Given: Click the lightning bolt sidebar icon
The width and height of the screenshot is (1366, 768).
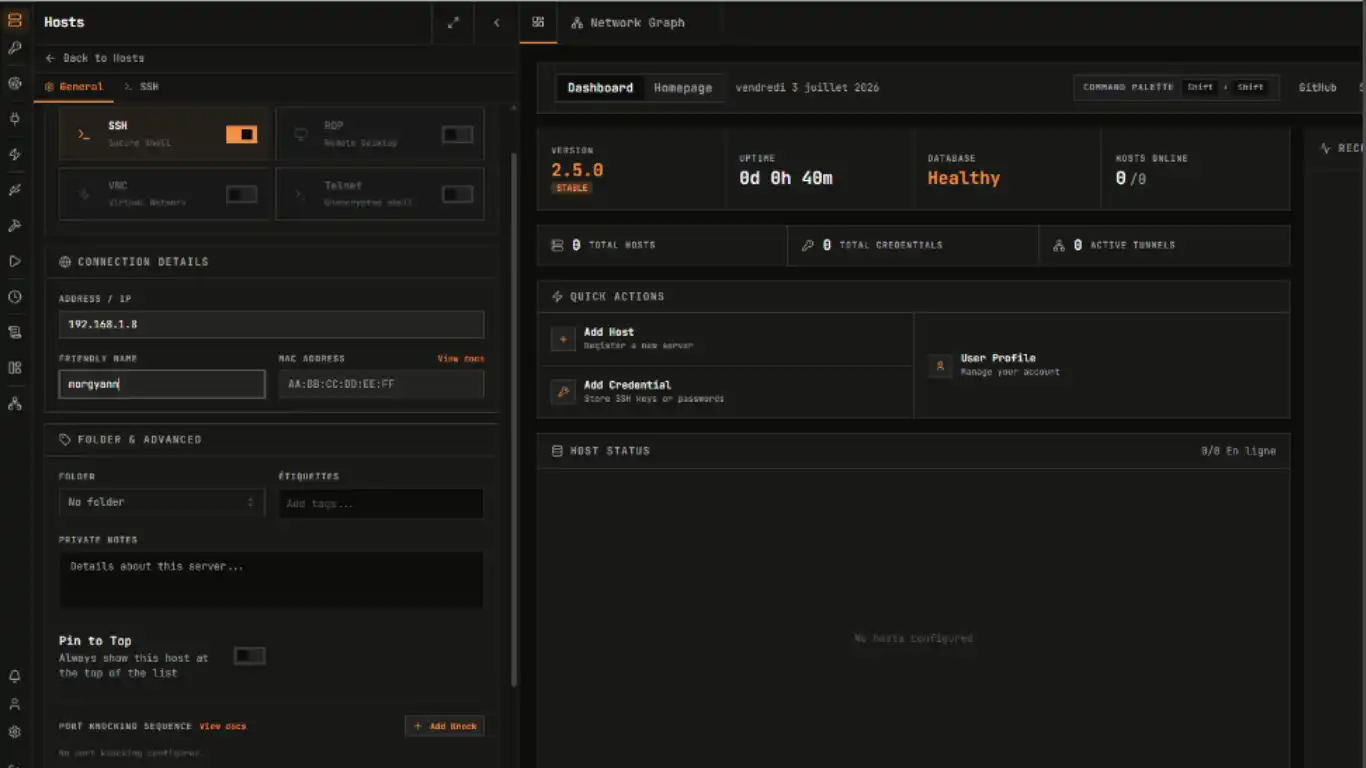Looking at the screenshot, I should coord(15,154).
